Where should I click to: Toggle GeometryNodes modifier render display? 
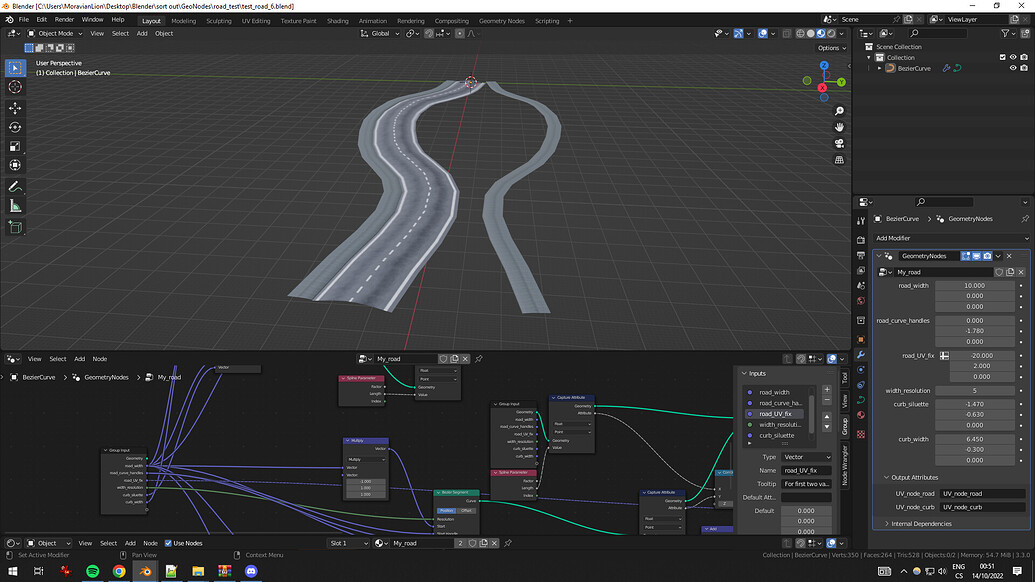(987, 256)
